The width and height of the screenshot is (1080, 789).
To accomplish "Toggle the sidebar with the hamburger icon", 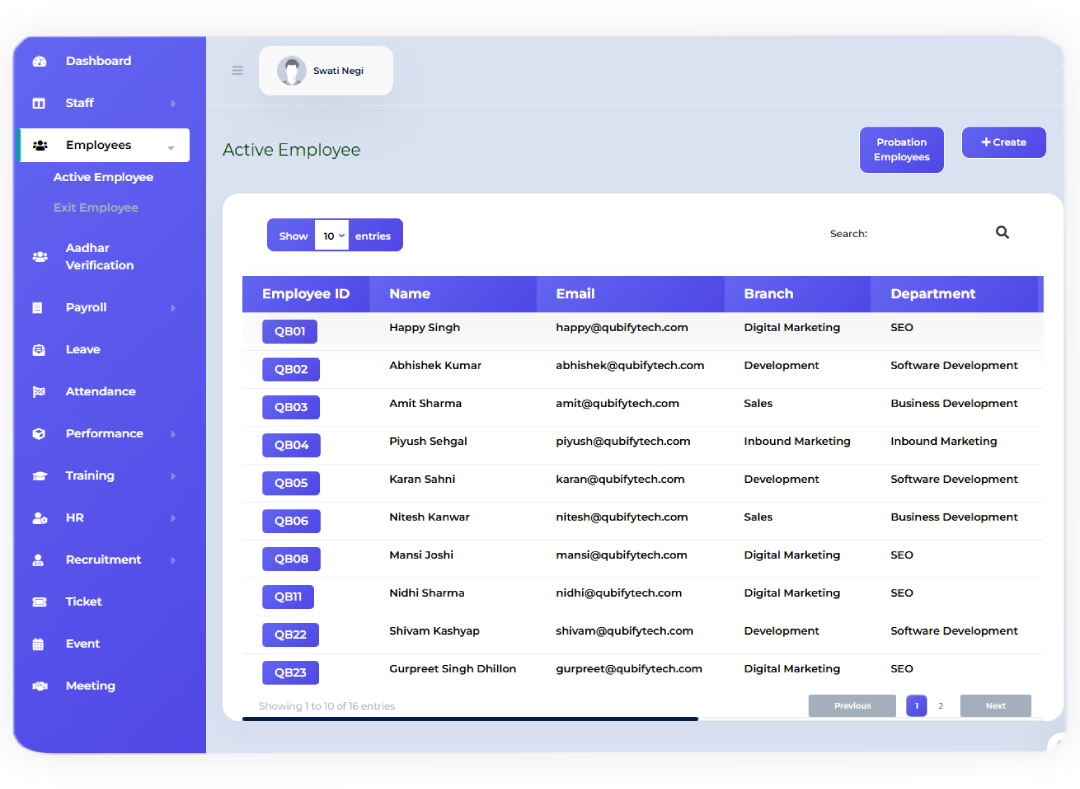I will 237,70.
